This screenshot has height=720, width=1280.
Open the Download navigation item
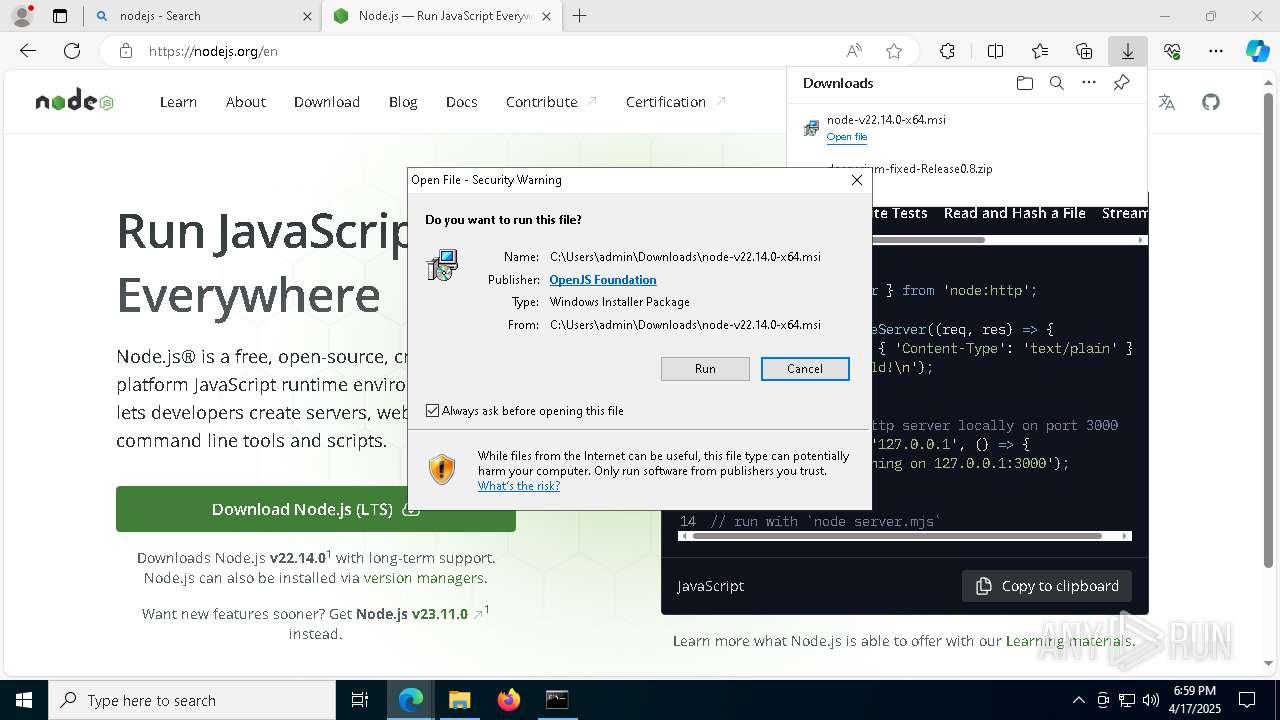coord(327,102)
